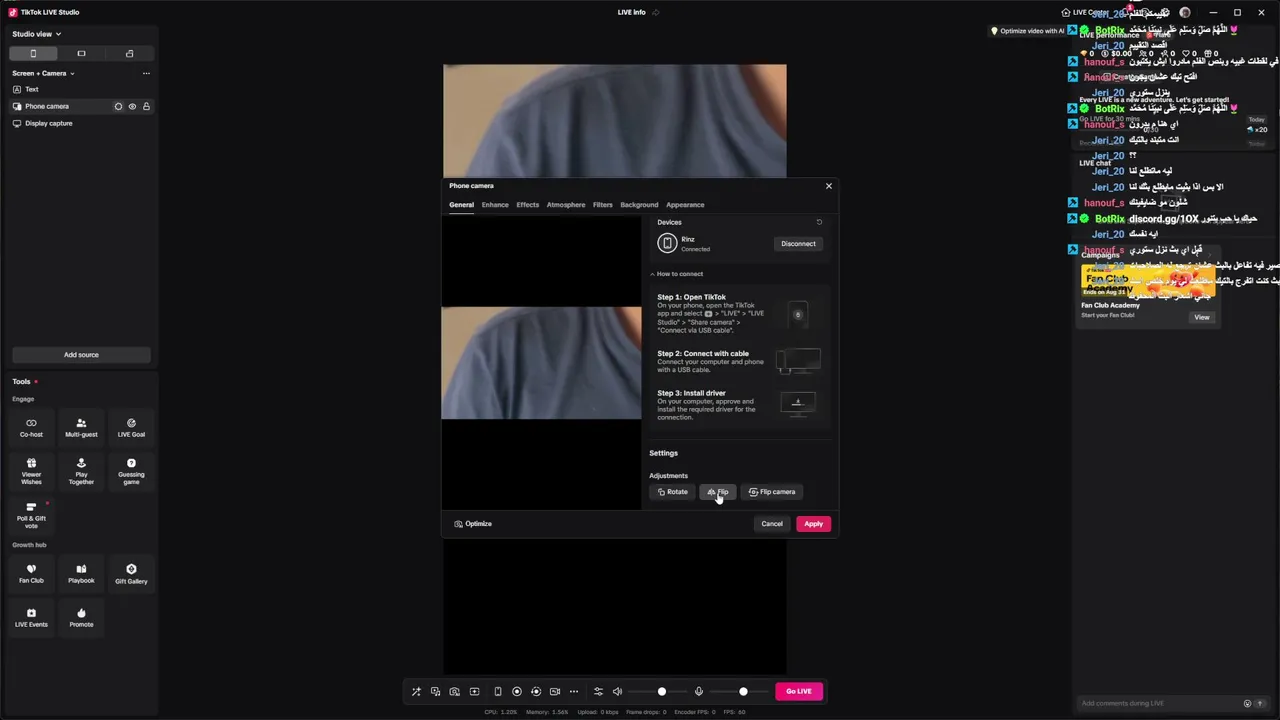
Task: Open Poll & Gift vote tool
Action: coord(31,516)
